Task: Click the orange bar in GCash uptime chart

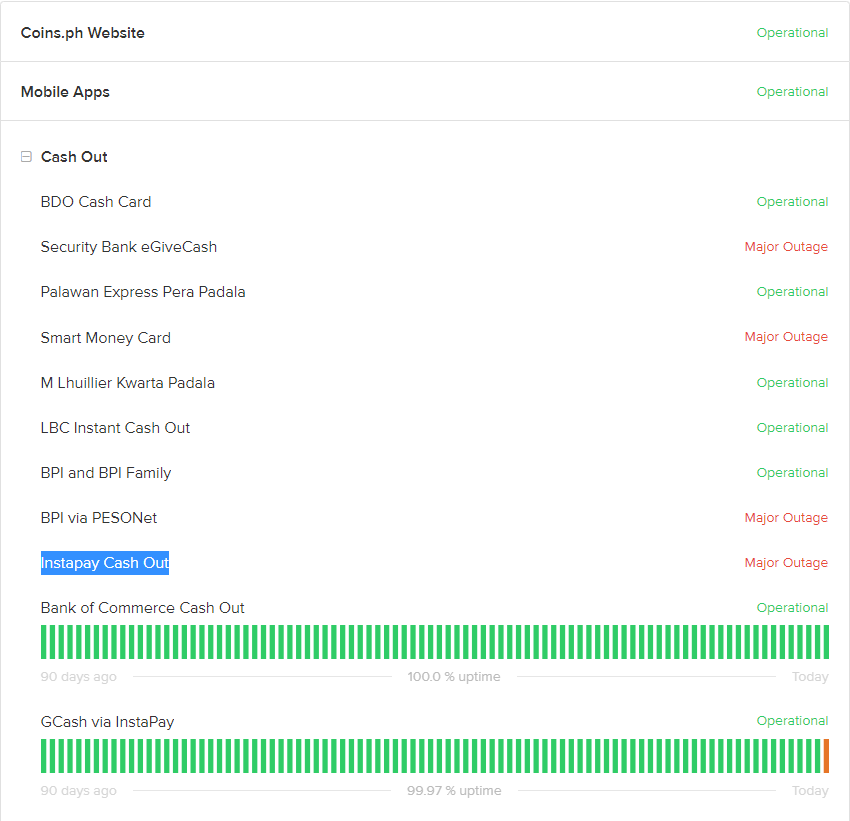Action: point(826,756)
